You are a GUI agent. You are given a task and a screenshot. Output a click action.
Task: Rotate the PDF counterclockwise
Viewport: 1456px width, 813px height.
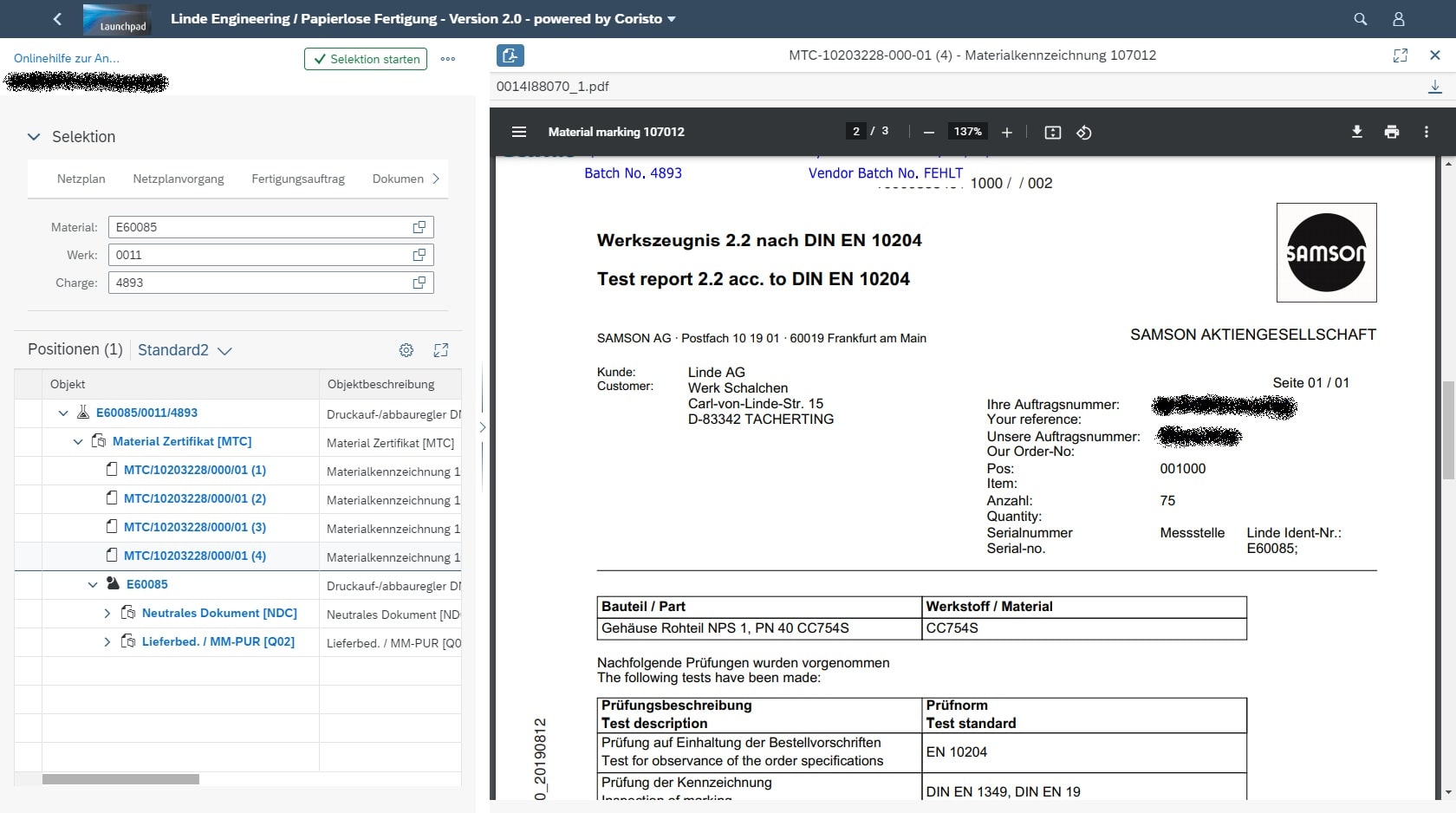coord(1084,132)
